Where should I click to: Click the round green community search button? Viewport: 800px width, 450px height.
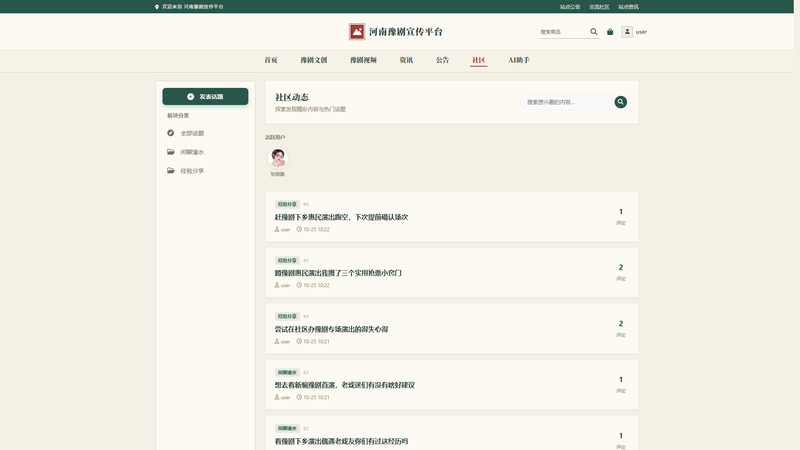620,102
